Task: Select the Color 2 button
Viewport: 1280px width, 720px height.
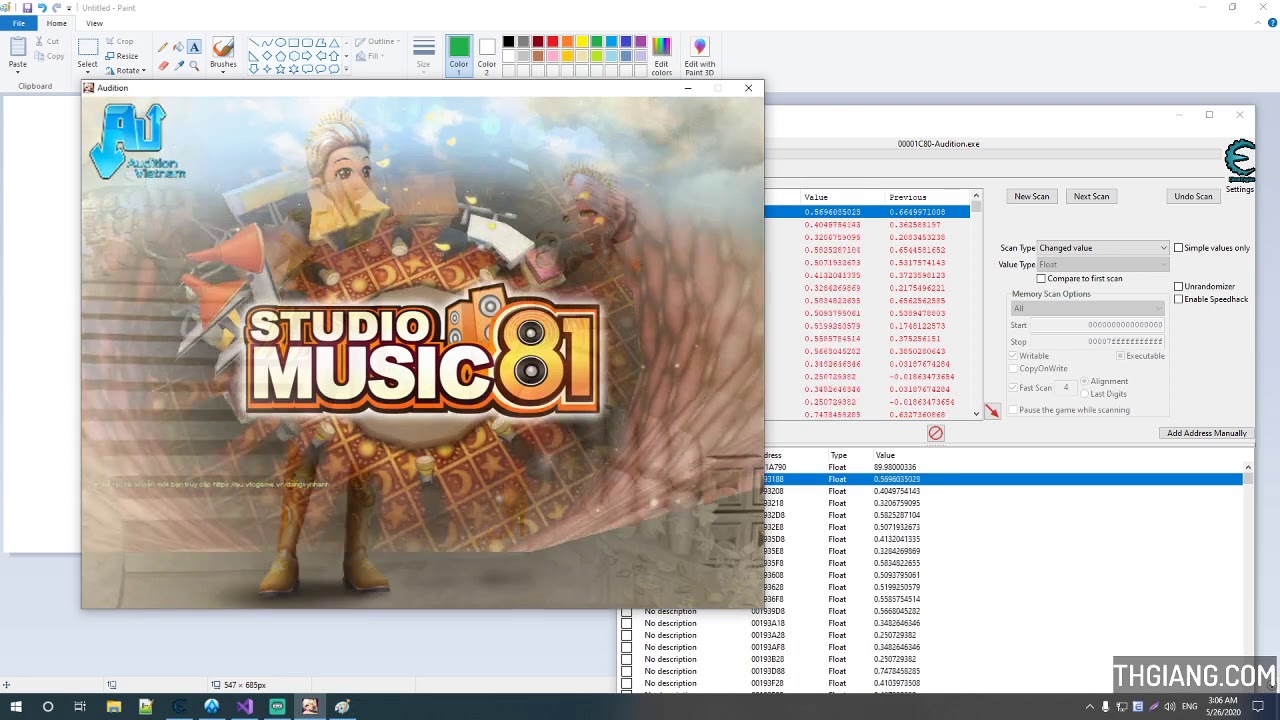Action: point(487,55)
